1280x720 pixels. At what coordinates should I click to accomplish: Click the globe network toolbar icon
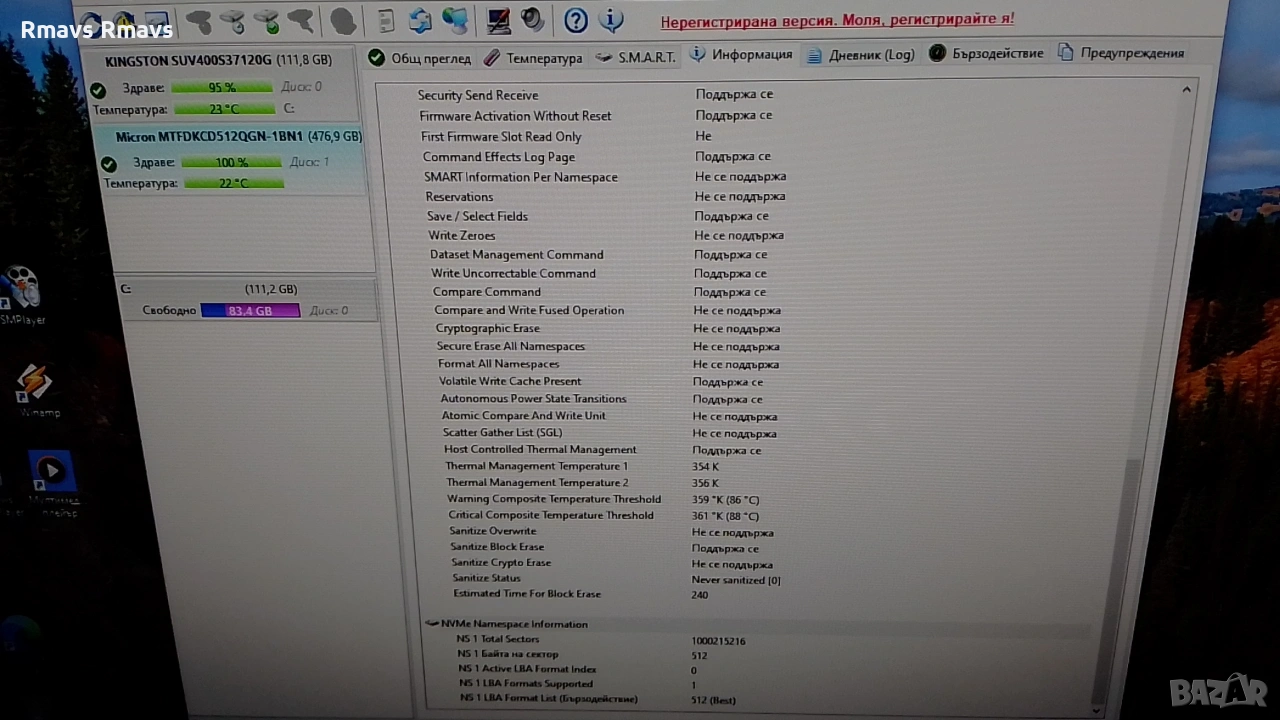455,20
